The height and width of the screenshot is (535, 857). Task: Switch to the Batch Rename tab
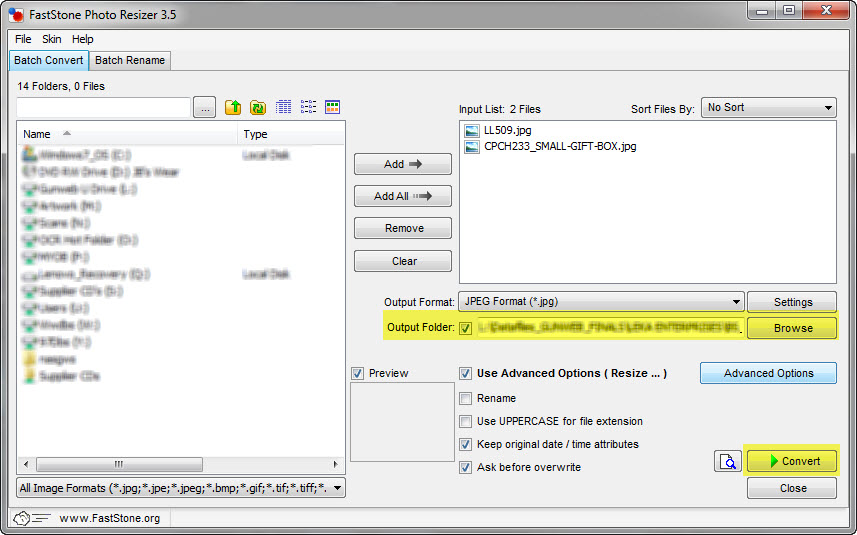click(130, 60)
